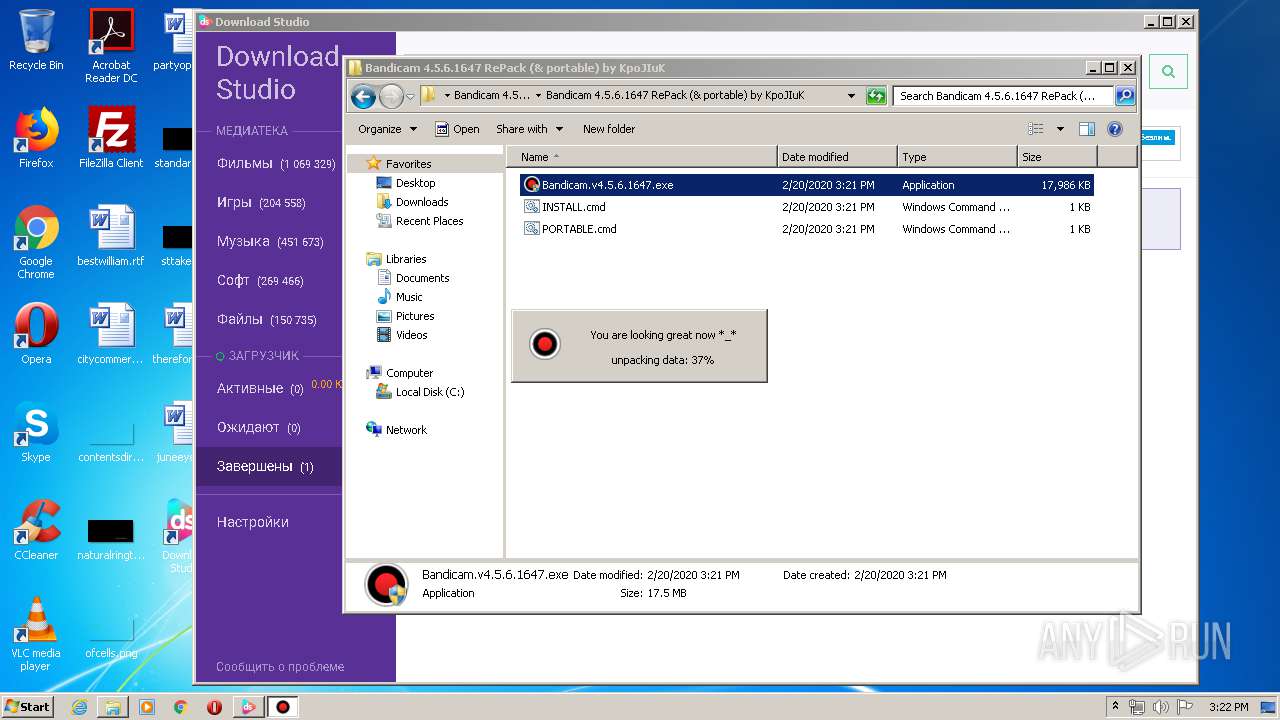Viewport: 1280px width, 720px height.
Task: Click the Explorer Forward navigation arrow
Action: point(391,96)
